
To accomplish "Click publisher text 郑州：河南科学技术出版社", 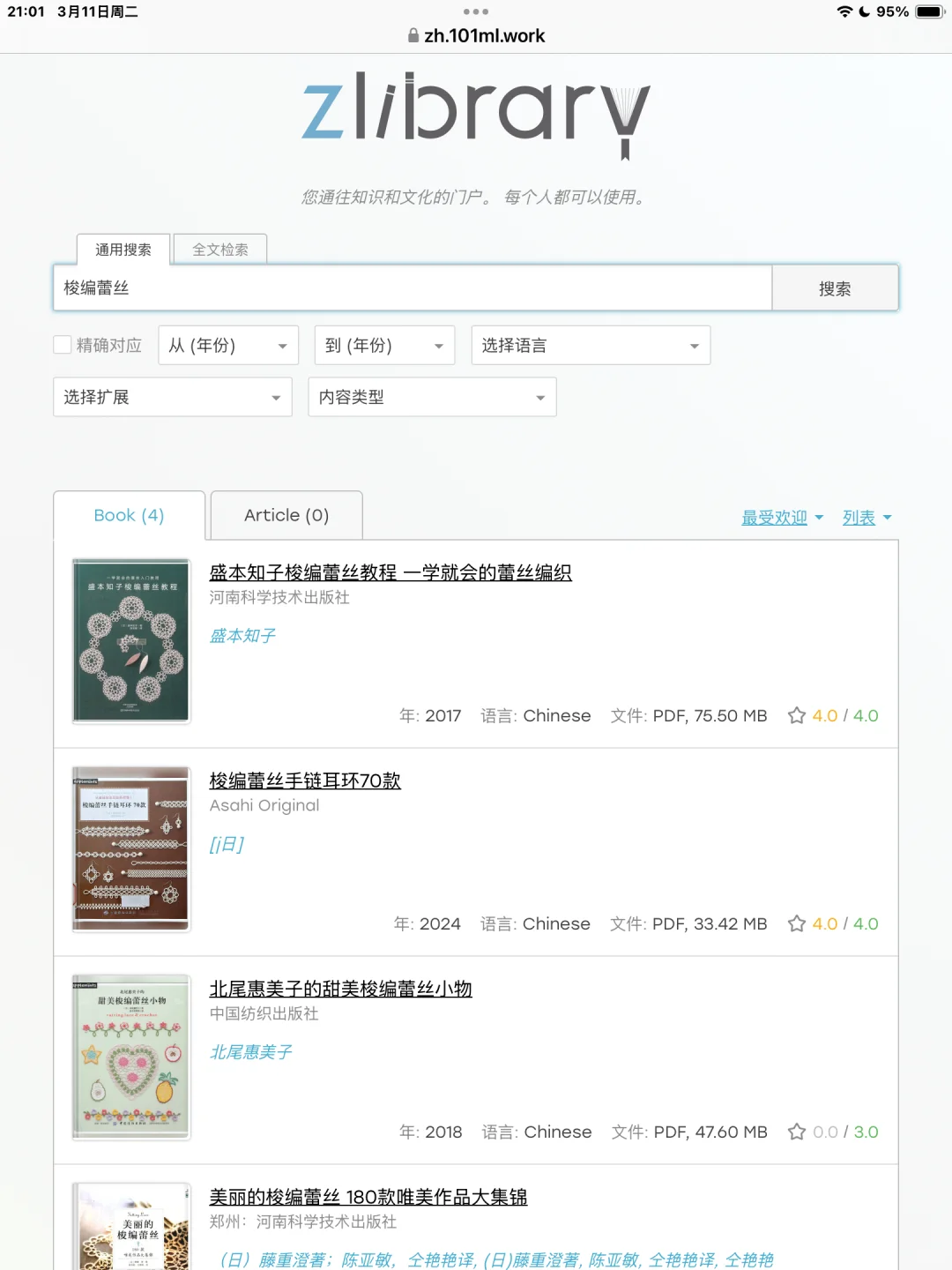I will pyautogui.click(x=303, y=1221).
